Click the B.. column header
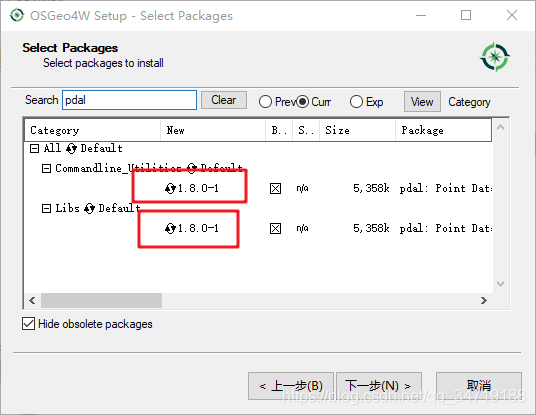This screenshot has width=536, height=415. (x=279, y=130)
